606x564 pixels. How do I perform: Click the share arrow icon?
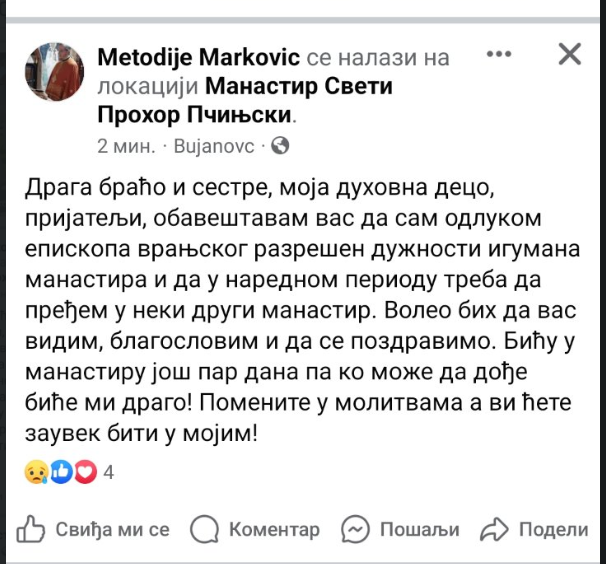point(494,529)
